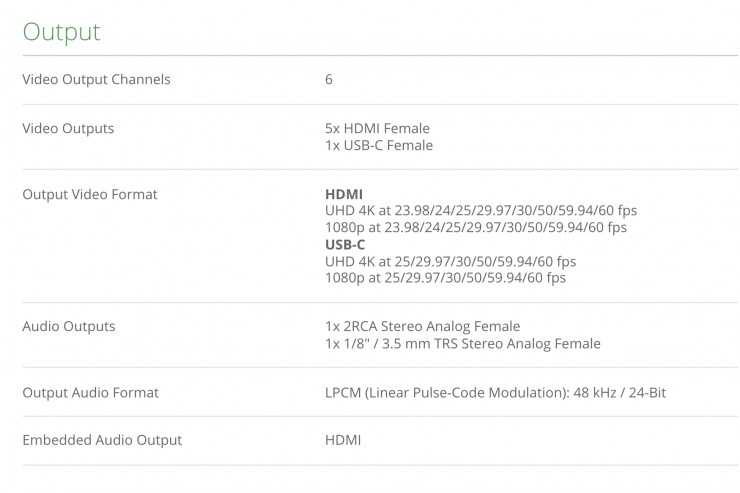Click the HDMI value for Embedded Audio Output
This screenshot has width=740, height=493.
[343, 440]
